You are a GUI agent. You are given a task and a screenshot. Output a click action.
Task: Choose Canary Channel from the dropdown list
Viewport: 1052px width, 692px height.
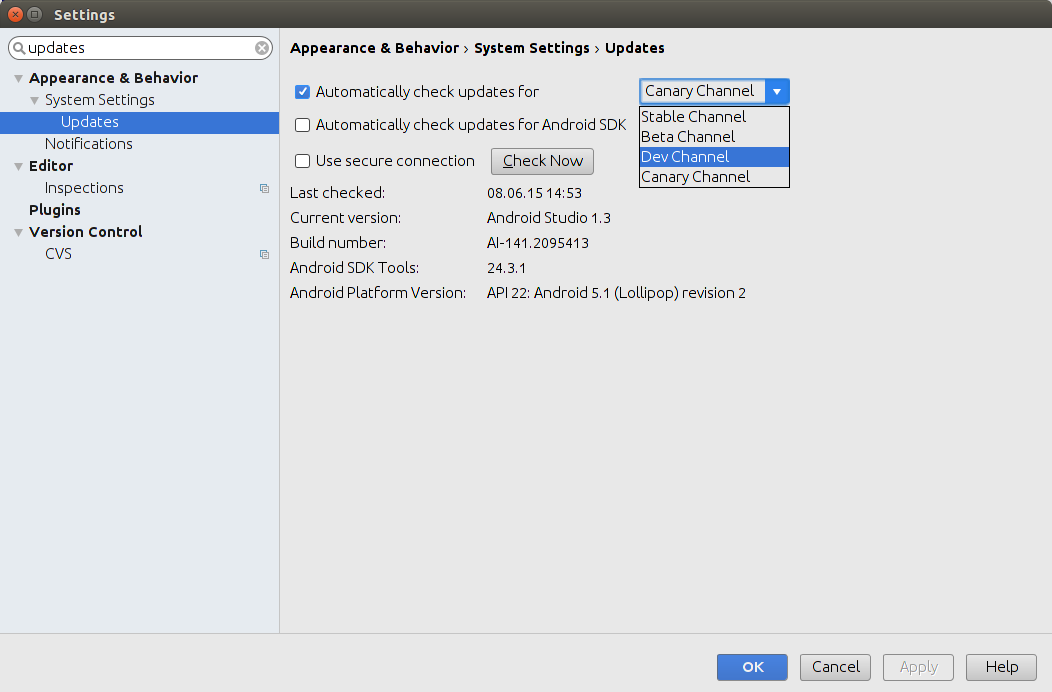715,177
